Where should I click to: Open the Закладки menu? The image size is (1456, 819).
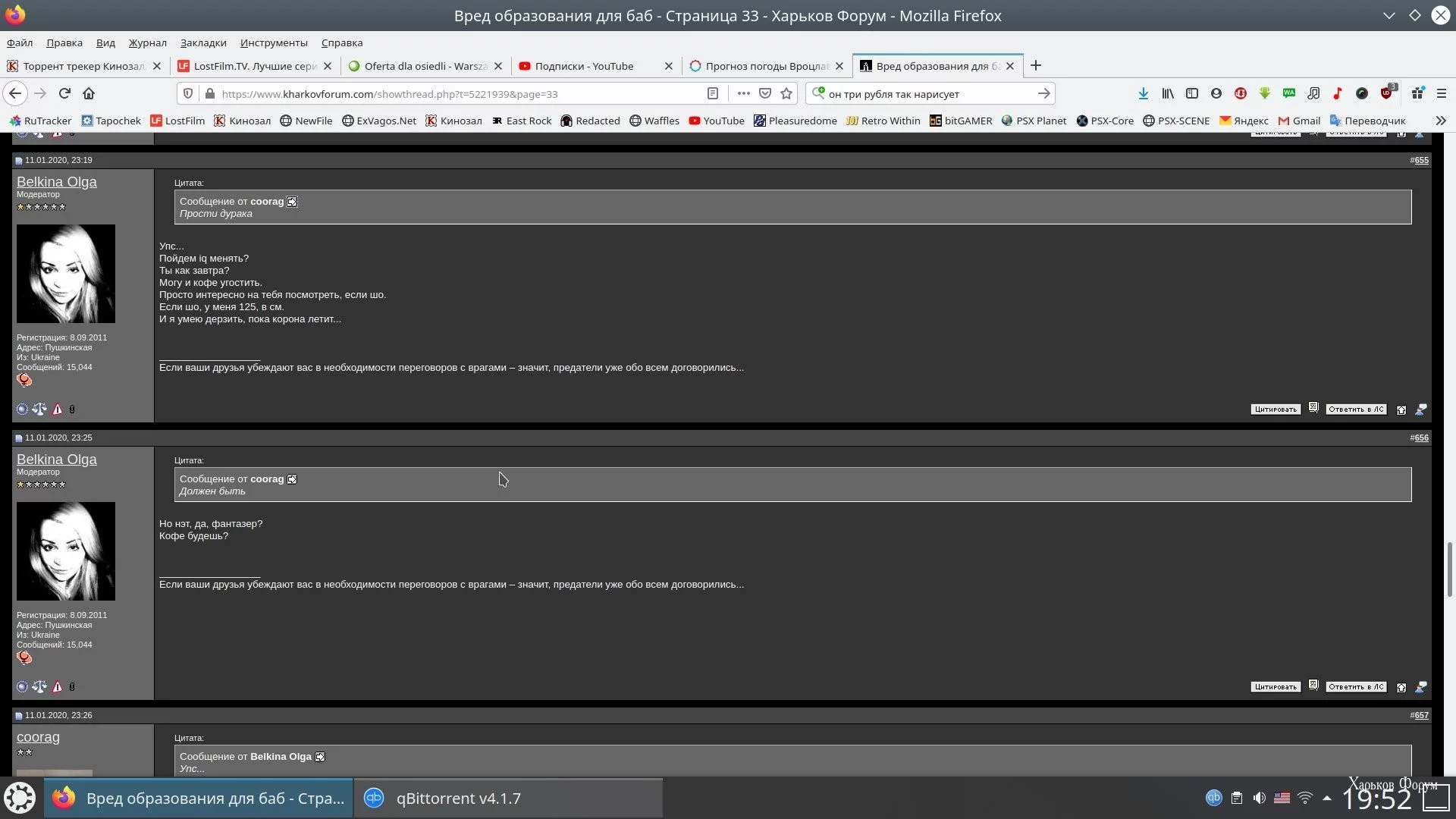[x=202, y=42]
